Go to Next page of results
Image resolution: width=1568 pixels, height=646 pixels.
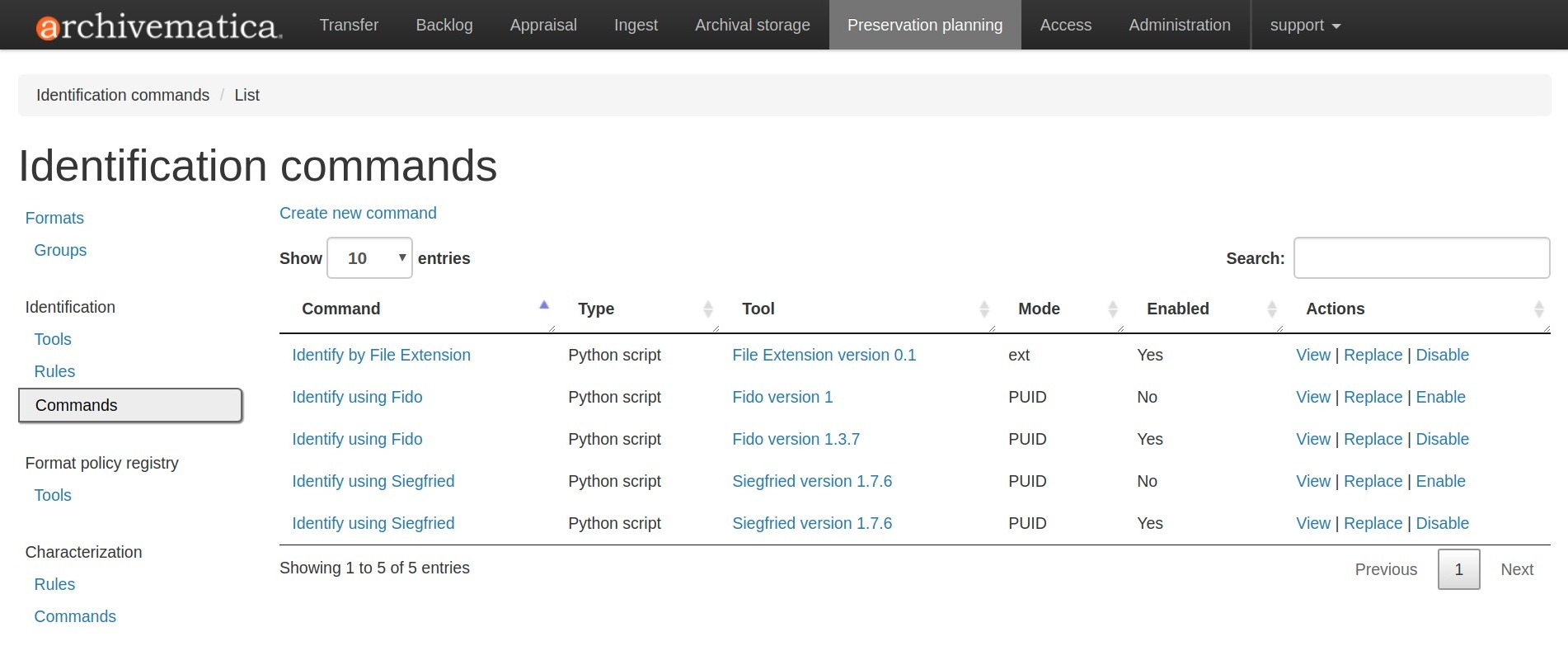1516,569
